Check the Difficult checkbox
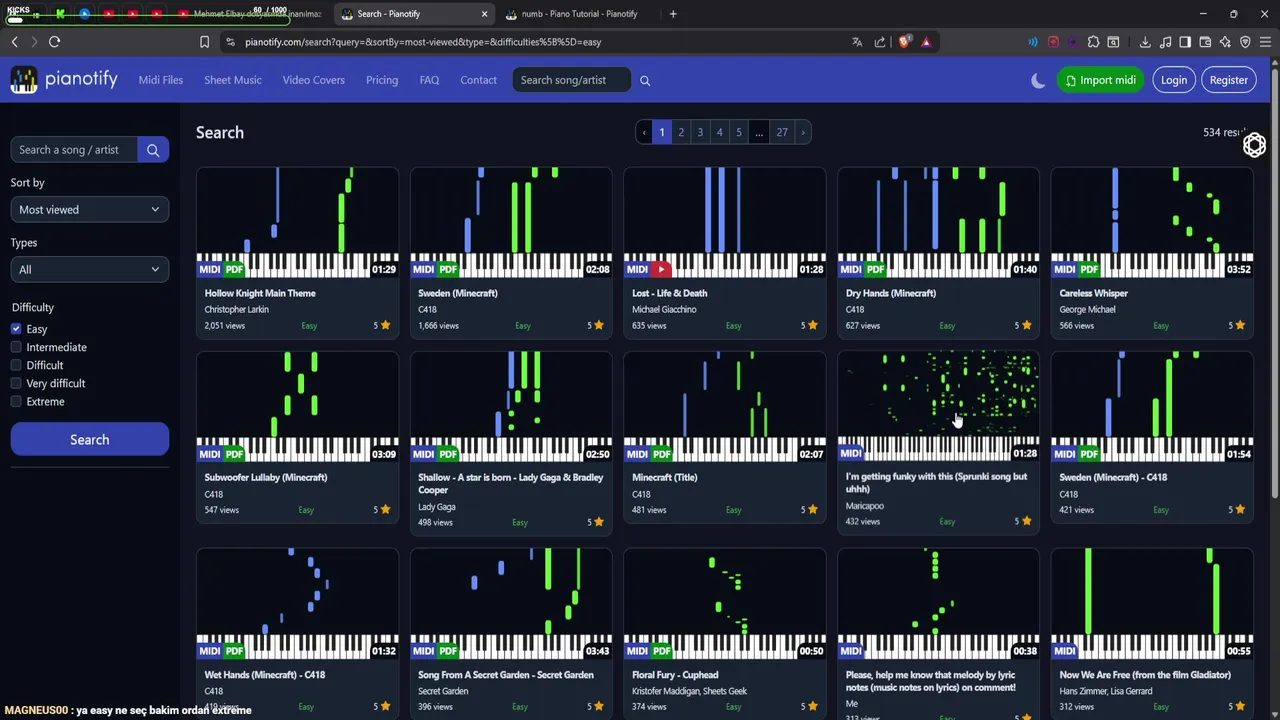Image resolution: width=1280 pixels, height=720 pixels. (x=16, y=365)
